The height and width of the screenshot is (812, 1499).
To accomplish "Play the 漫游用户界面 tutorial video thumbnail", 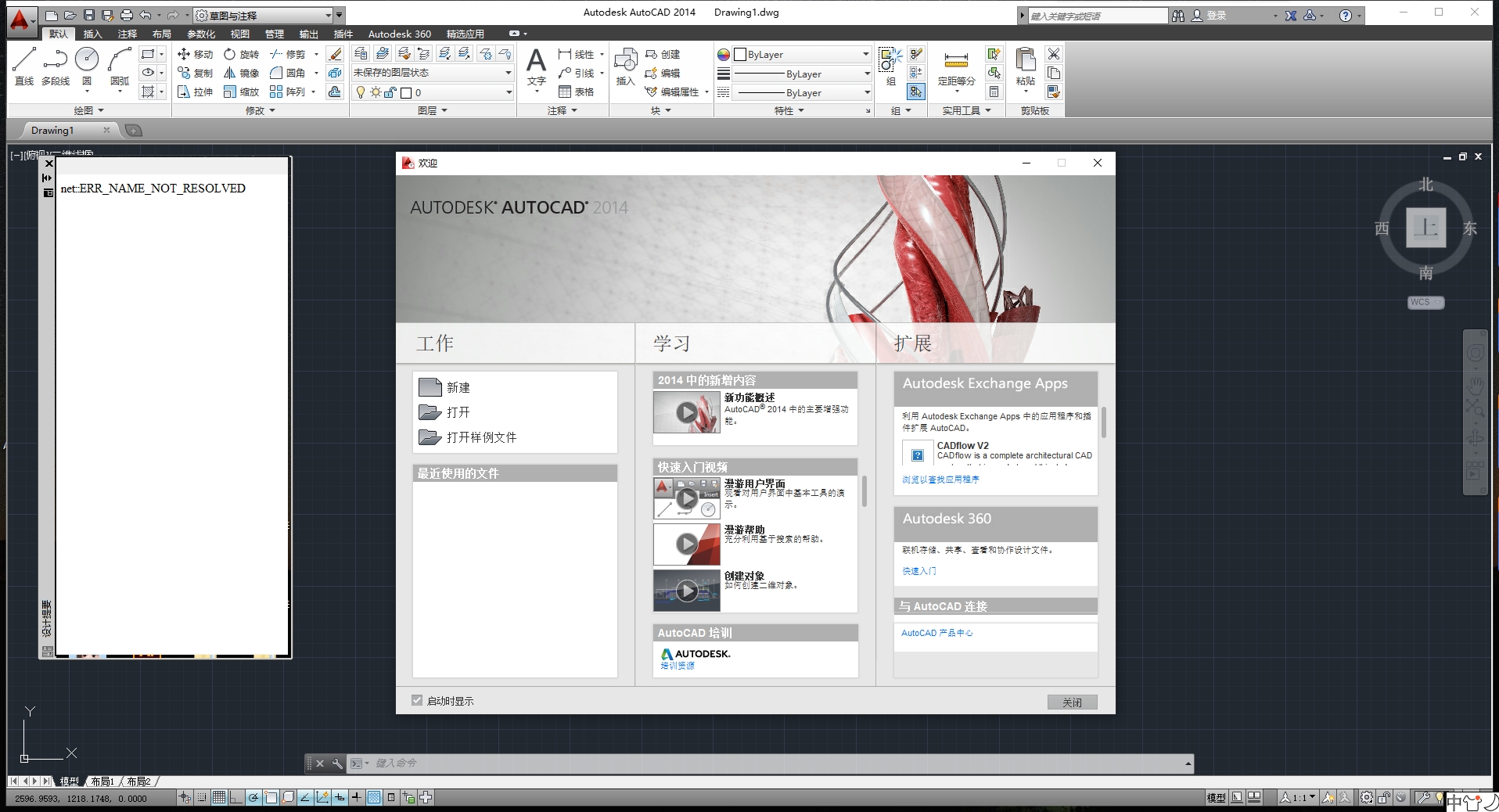I will click(x=687, y=498).
